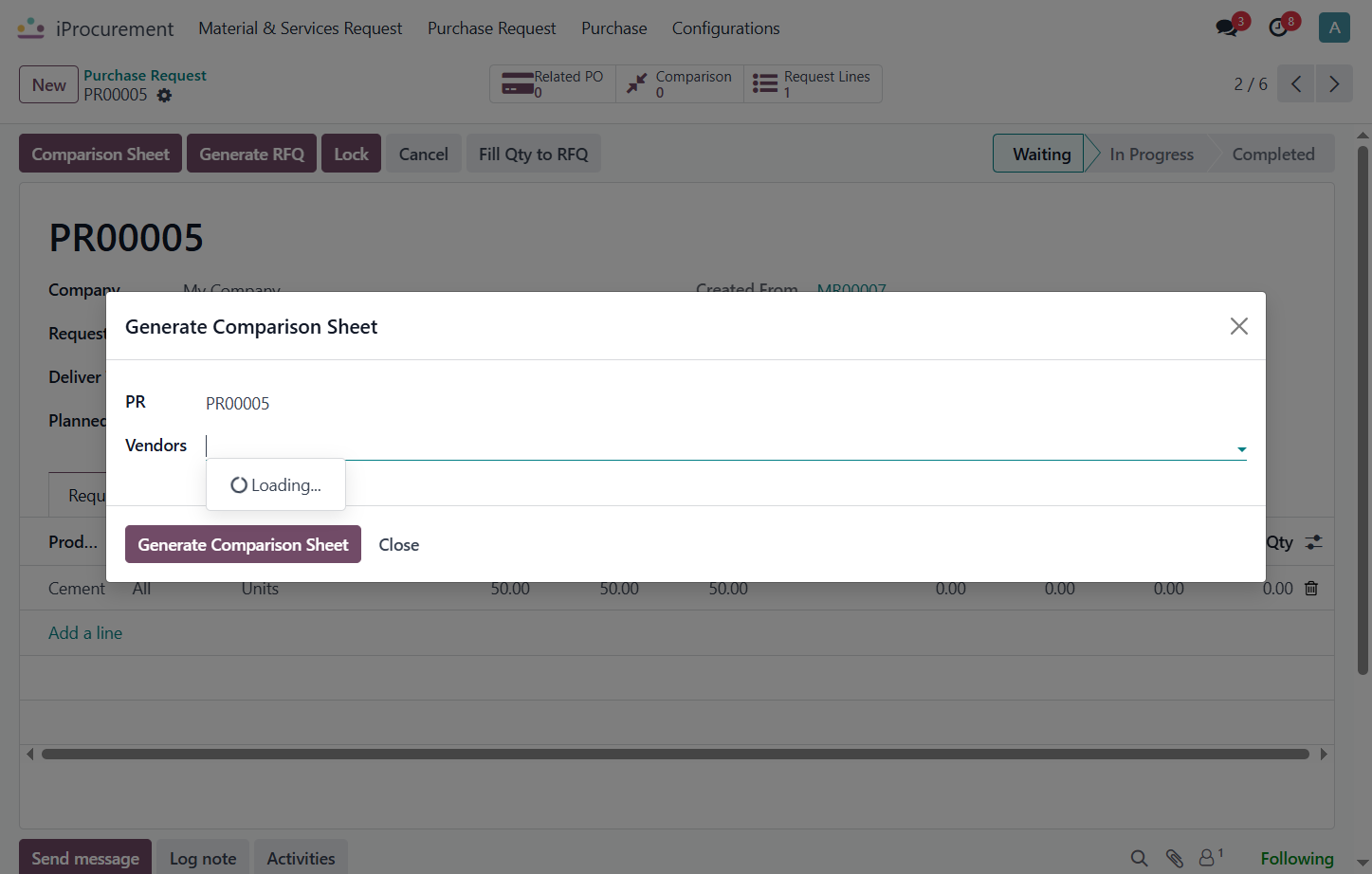Click the Fill Qty to RFQ button
The width and height of the screenshot is (1372, 874).
coord(534,154)
